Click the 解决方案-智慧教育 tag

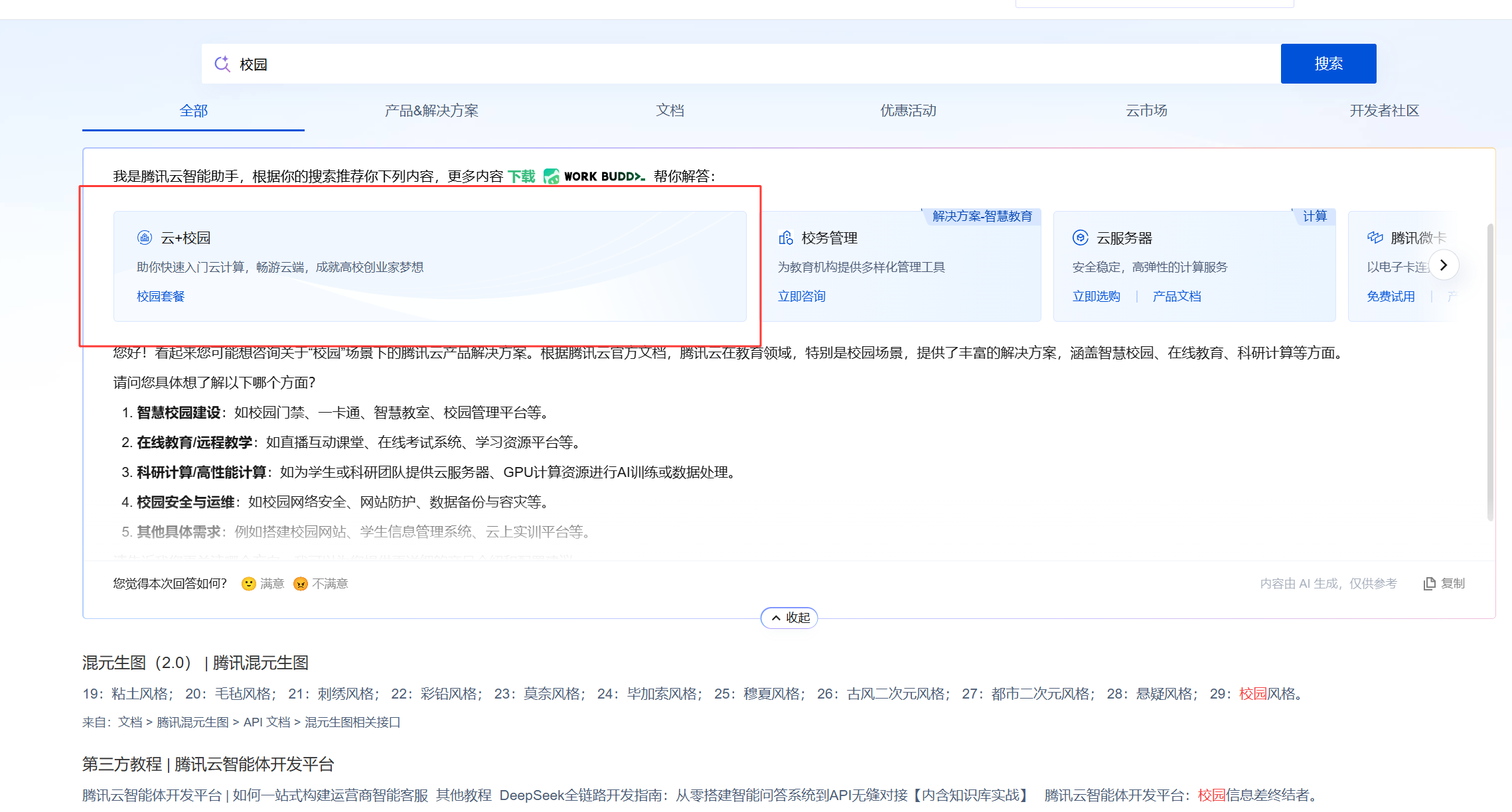tap(982, 216)
